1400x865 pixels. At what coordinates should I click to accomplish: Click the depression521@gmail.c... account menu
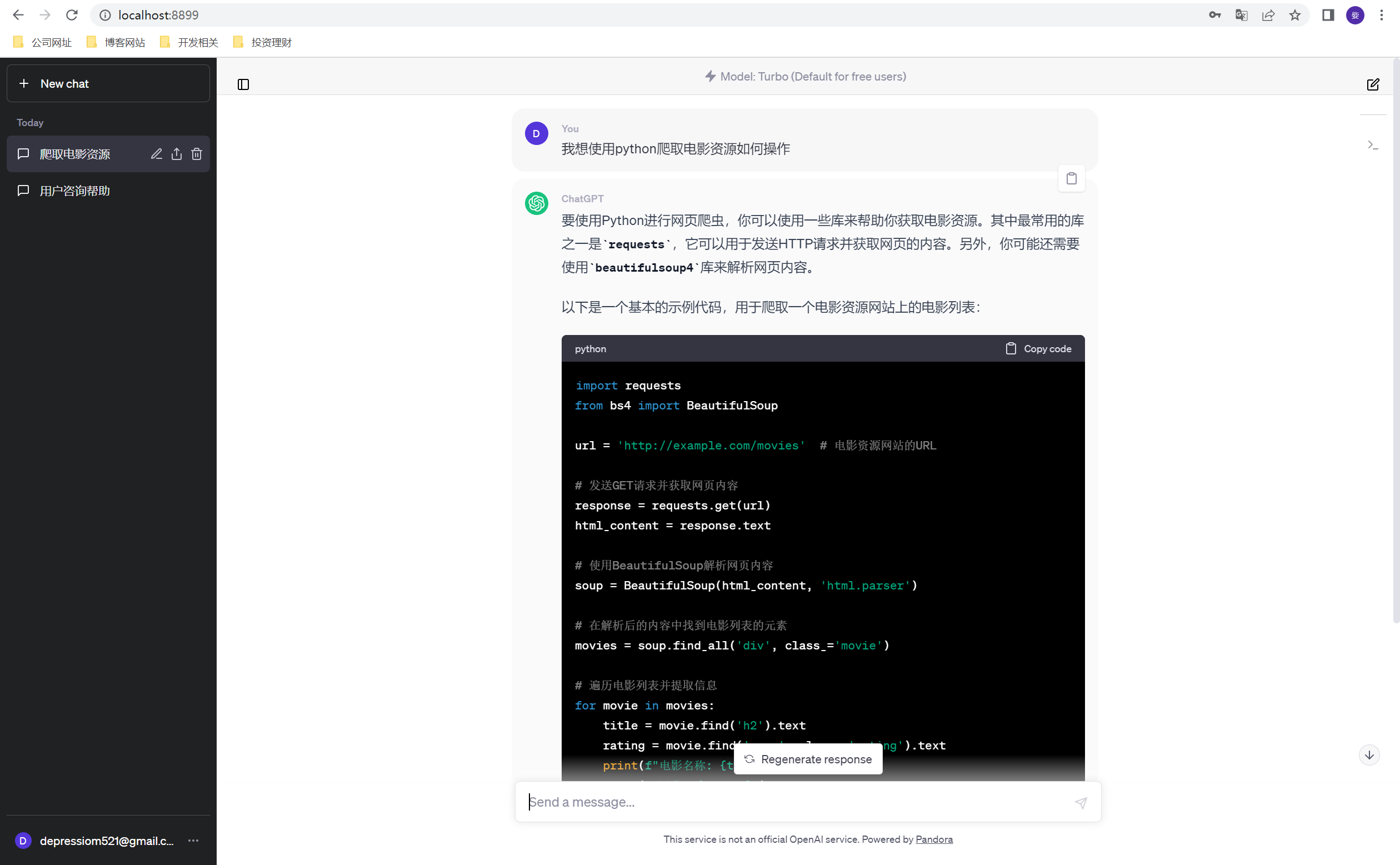click(107, 841)
